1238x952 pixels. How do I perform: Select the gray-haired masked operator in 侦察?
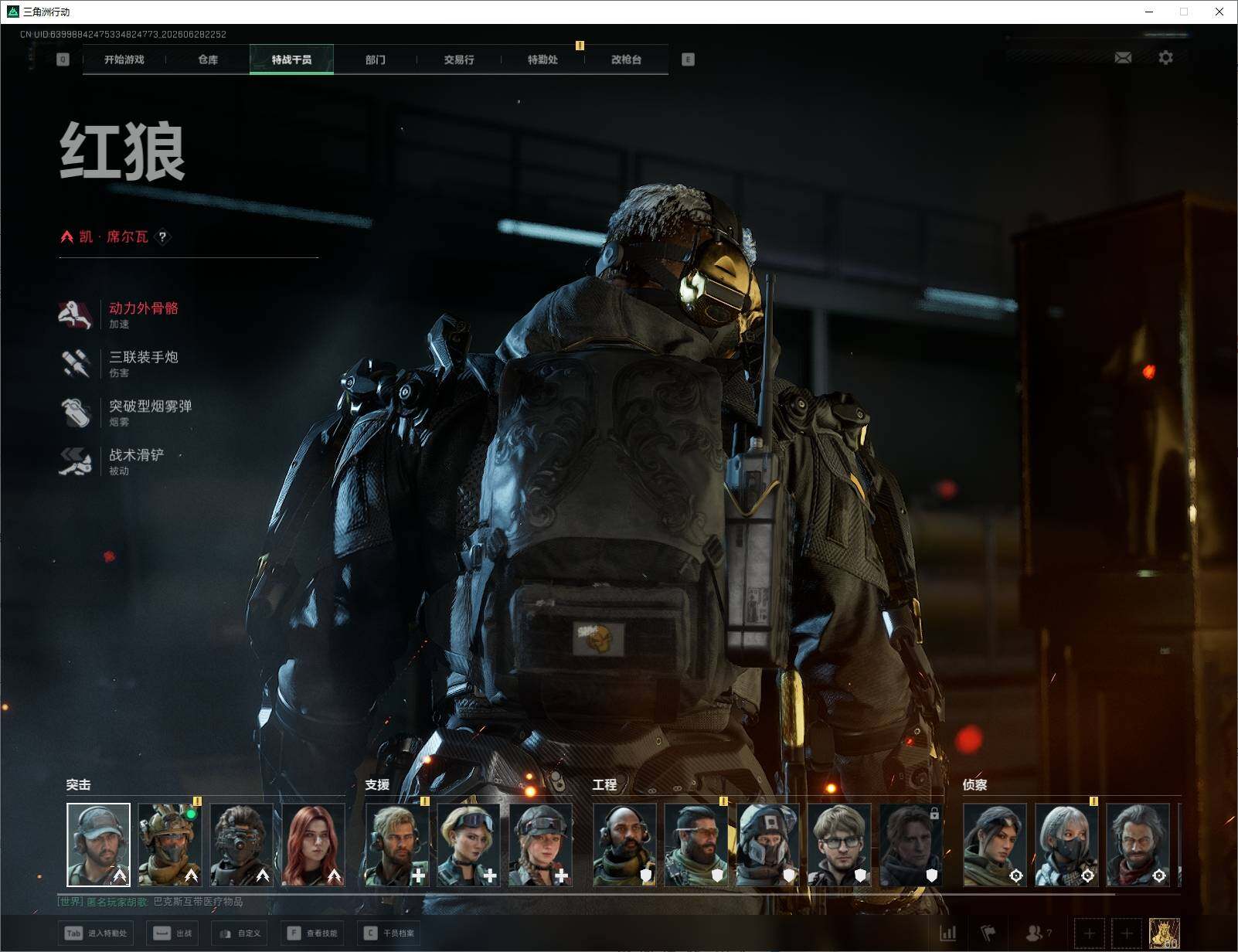[x=1067, y=845]
